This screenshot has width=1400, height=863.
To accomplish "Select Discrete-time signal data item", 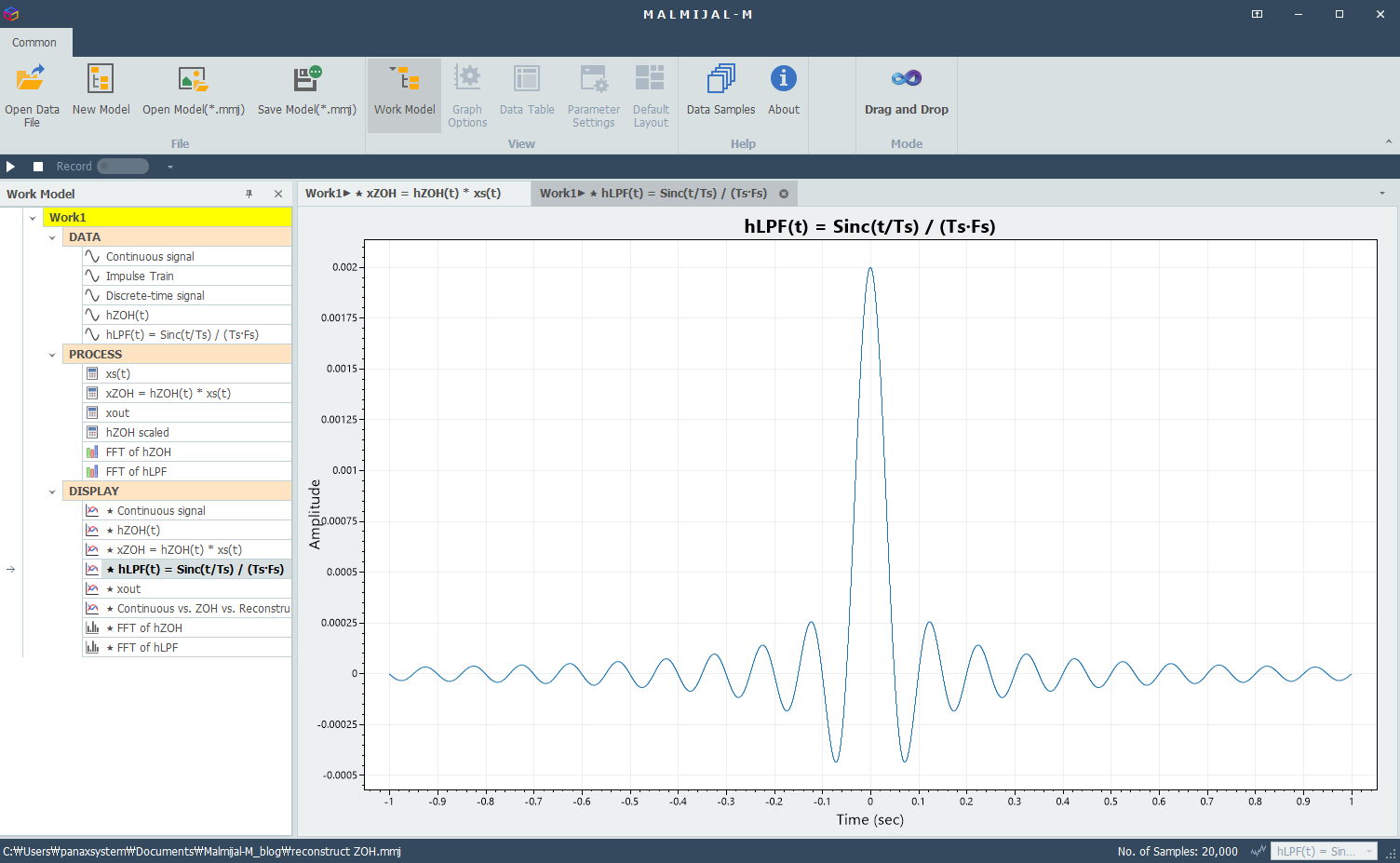I will pos(186,296).
